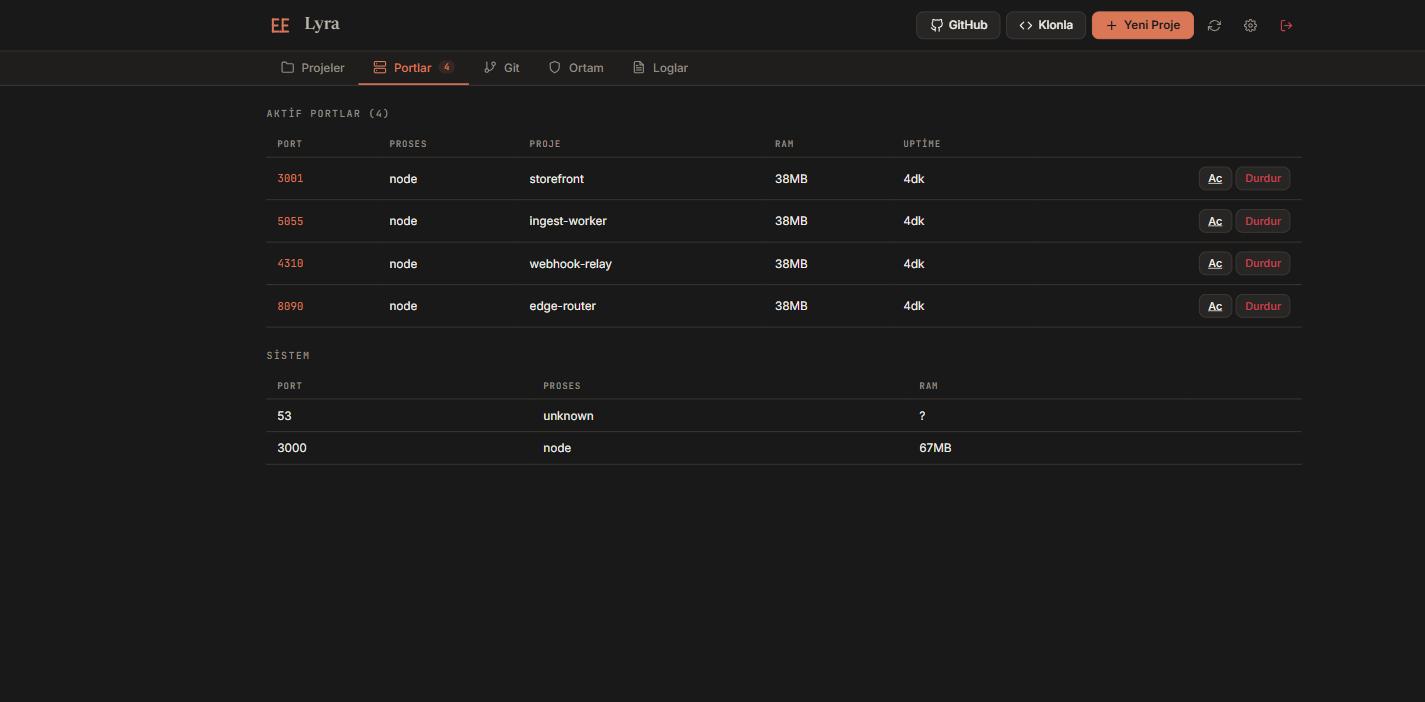The image size is (1425, 702).
Task: Click port number 4310
Action: tap(290, 263)
